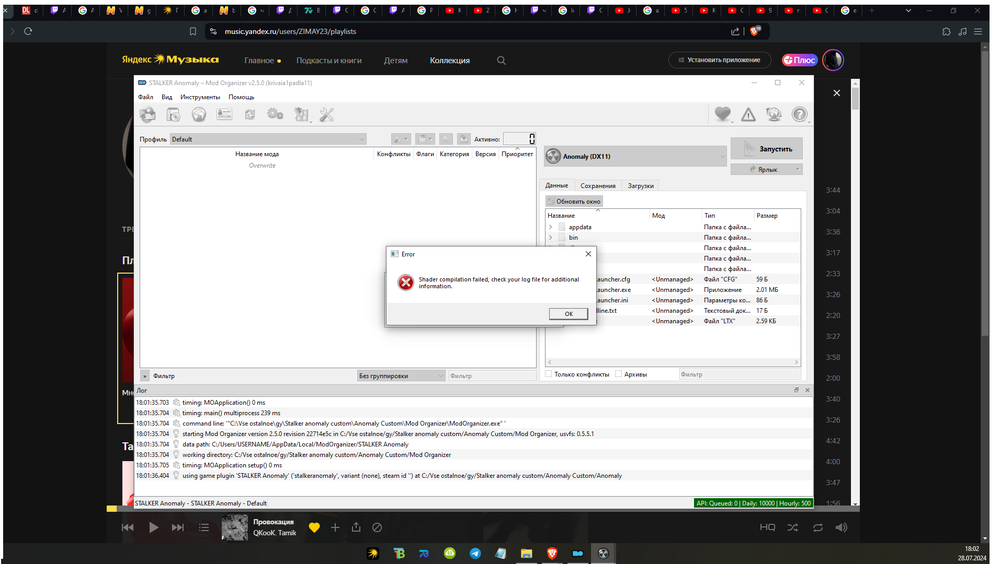Expand the bin folder row
Viewport: 1000px width, 564px height.
point(550,237)
